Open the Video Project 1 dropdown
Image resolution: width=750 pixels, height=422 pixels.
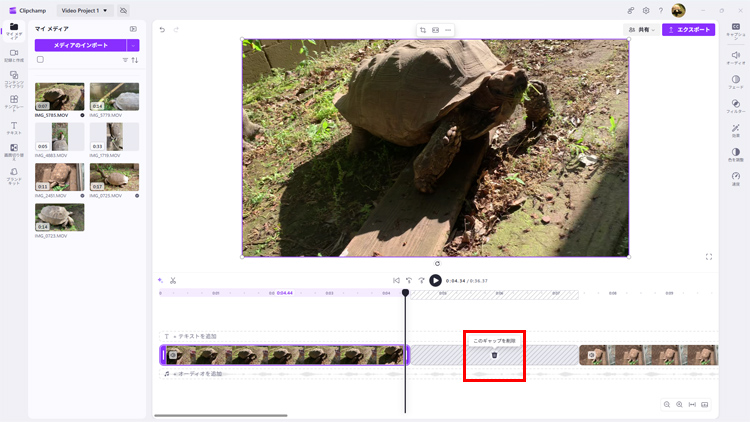[x=85, y=11]
